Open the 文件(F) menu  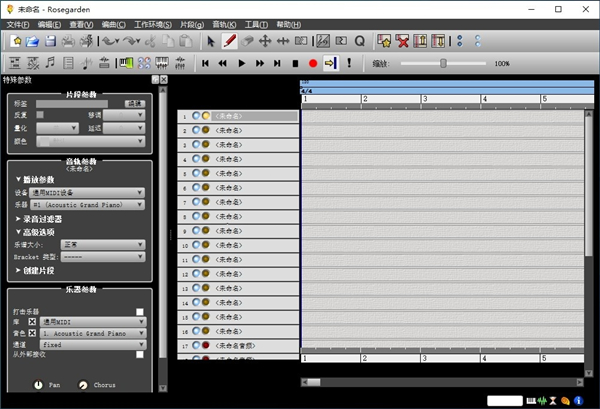coord(18,24)
